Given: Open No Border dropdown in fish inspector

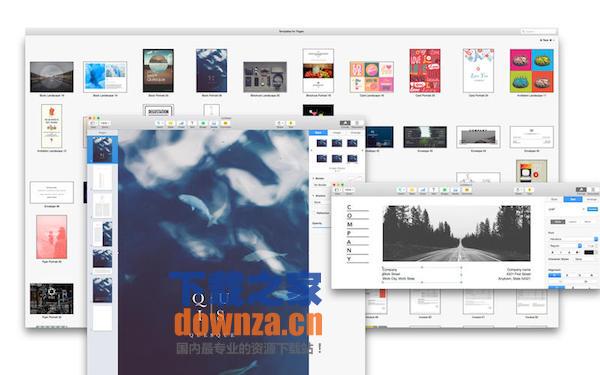Looking at the screenshot, I should 321,185.
